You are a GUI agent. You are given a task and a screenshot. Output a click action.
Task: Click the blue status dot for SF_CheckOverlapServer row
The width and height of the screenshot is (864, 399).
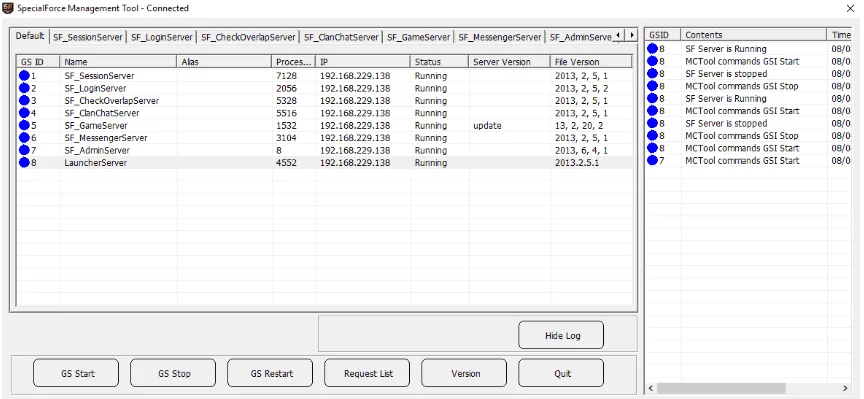click(x=24, y=101)
